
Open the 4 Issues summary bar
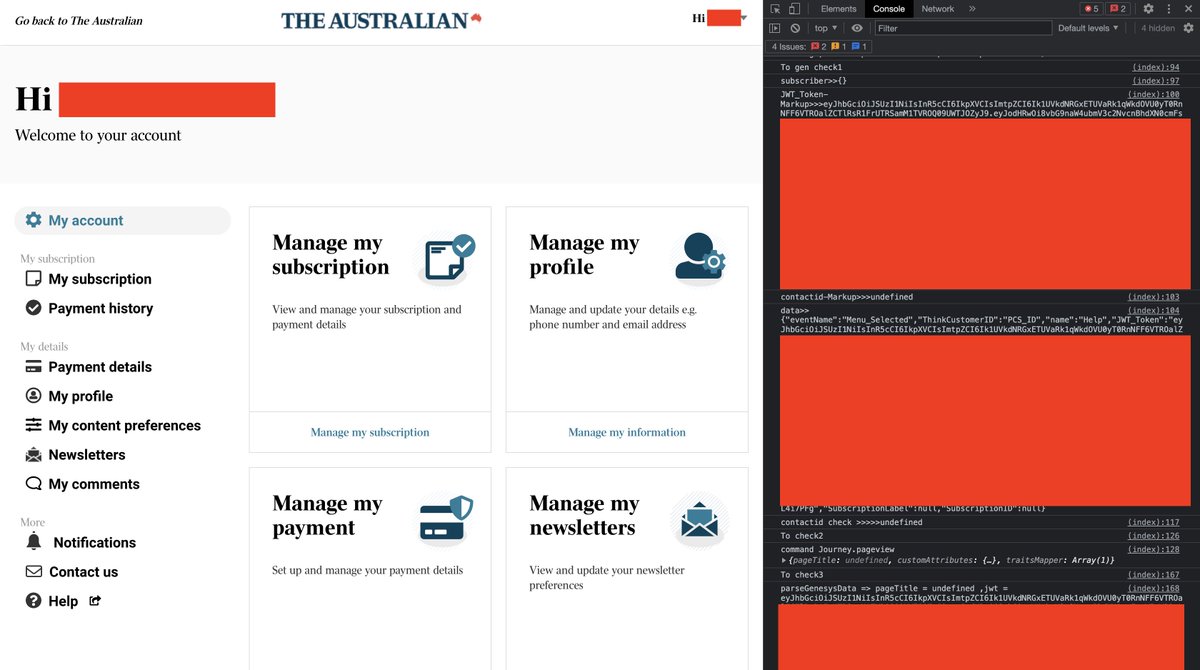click(820, 46)
